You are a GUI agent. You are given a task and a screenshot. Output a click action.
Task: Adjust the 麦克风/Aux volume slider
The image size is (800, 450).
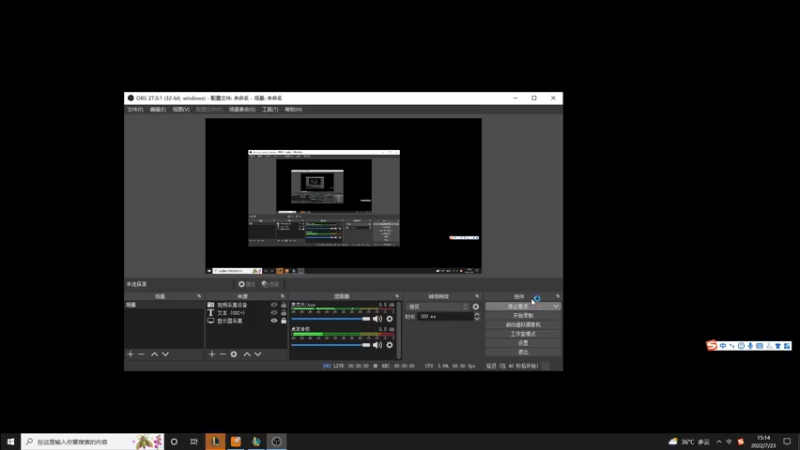tap(331, 319)
